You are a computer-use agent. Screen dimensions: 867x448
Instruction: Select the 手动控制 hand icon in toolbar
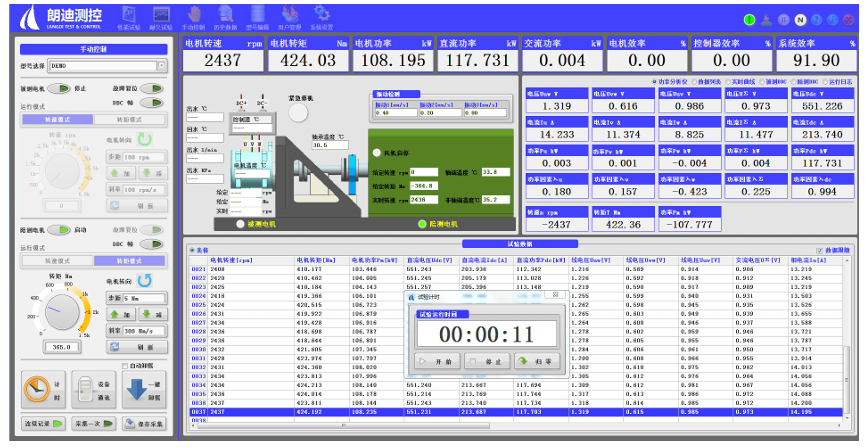click(x=194, y=15)
